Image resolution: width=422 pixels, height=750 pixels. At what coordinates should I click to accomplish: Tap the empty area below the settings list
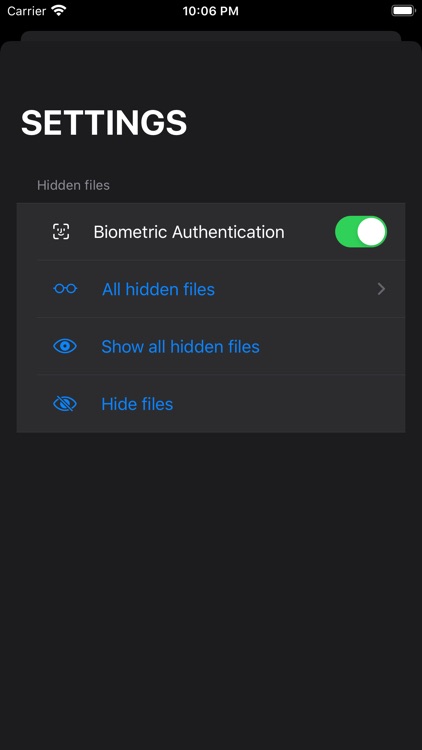click(x=211, y=588)
